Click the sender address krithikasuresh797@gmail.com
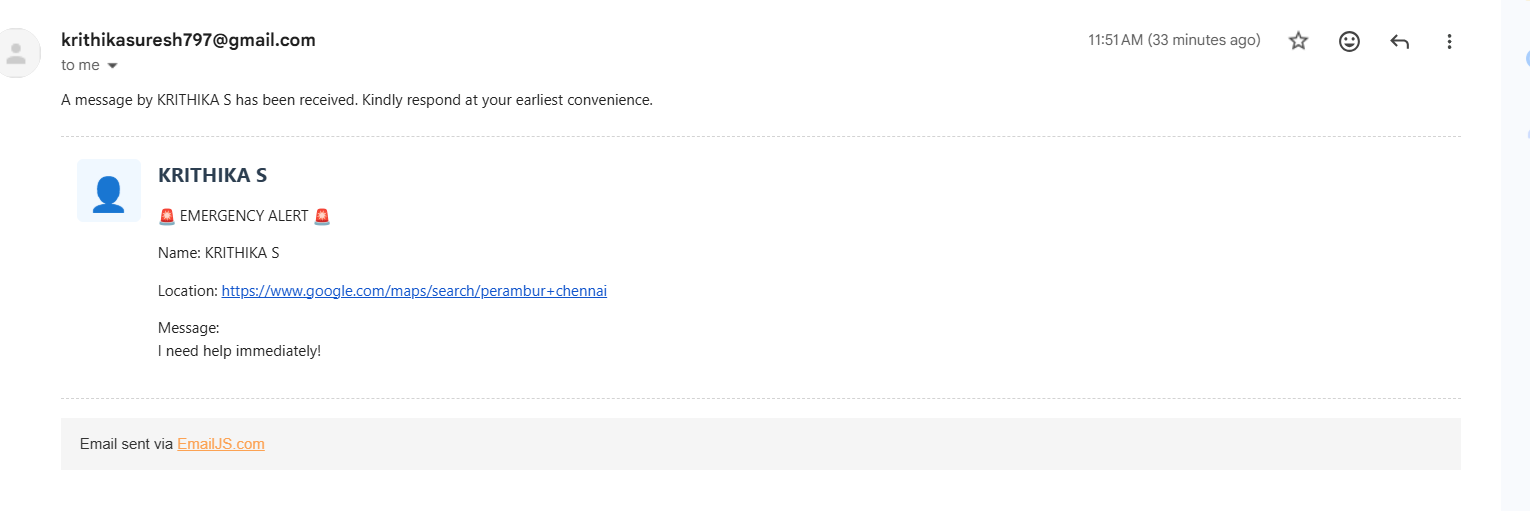 coord(188,40)
